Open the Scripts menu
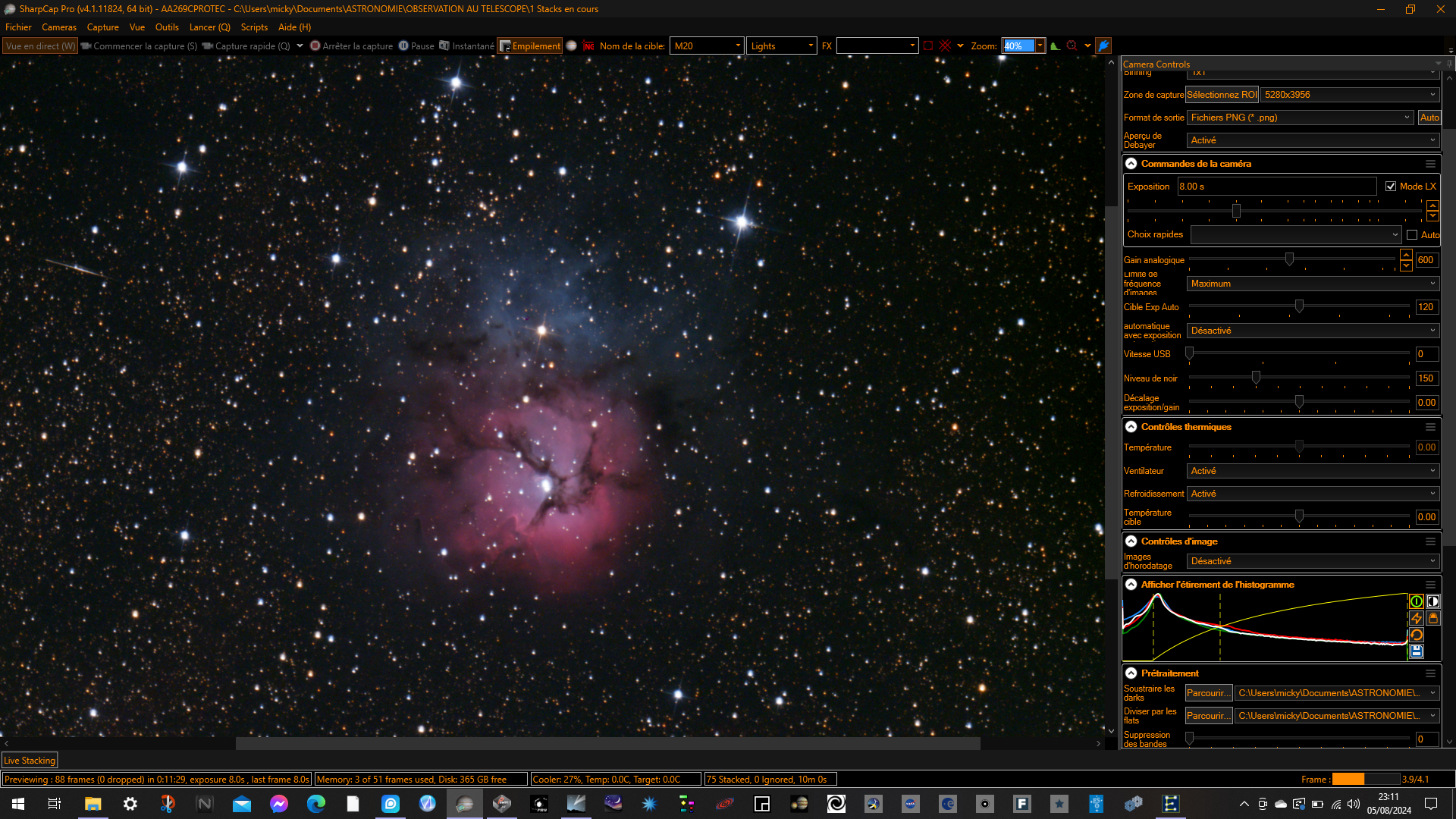The image size is (1456, 819). (x=254, y=27)
